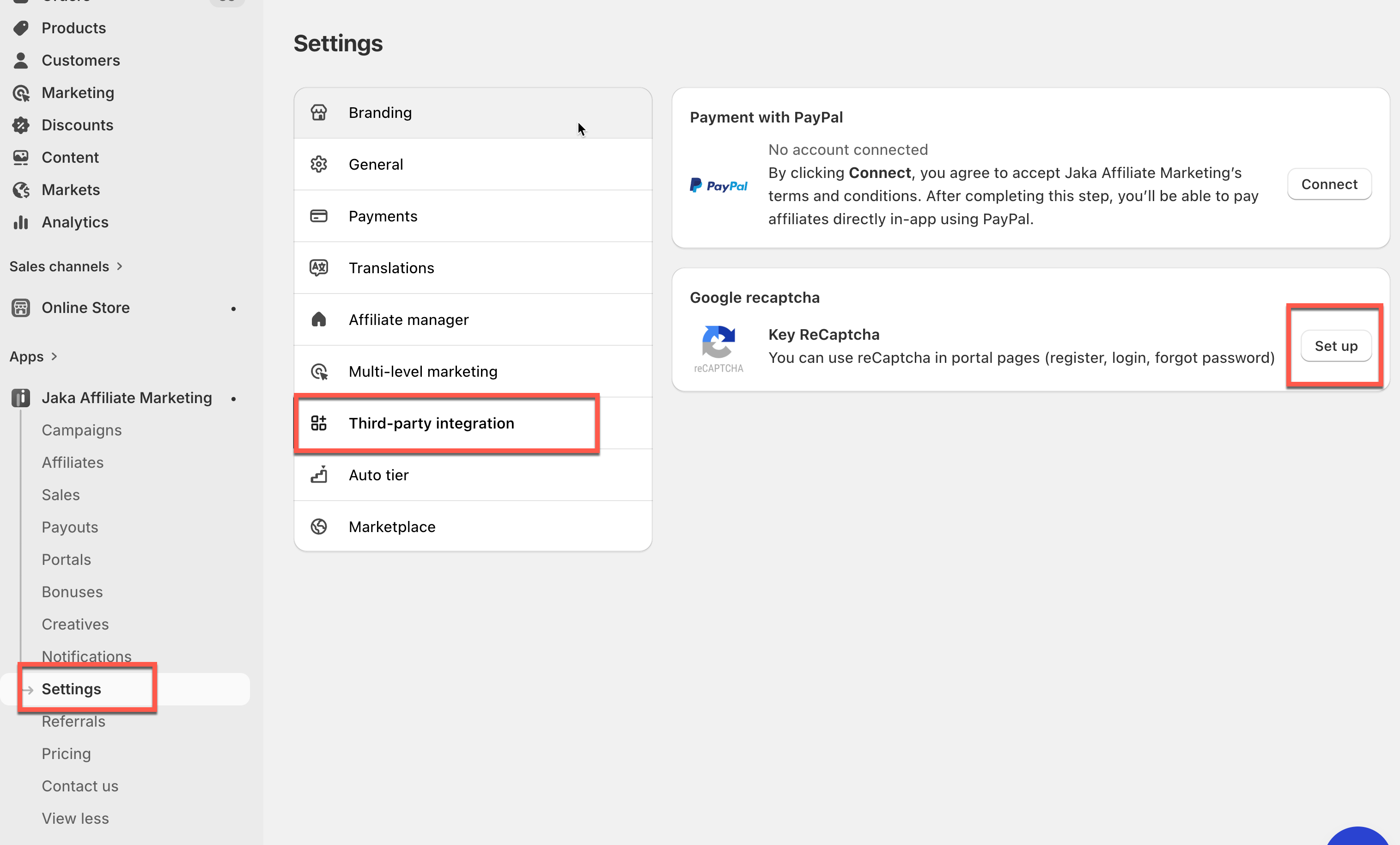Click the Multi-level marketing target icon

pyautogui.click(x=319, y=372)
